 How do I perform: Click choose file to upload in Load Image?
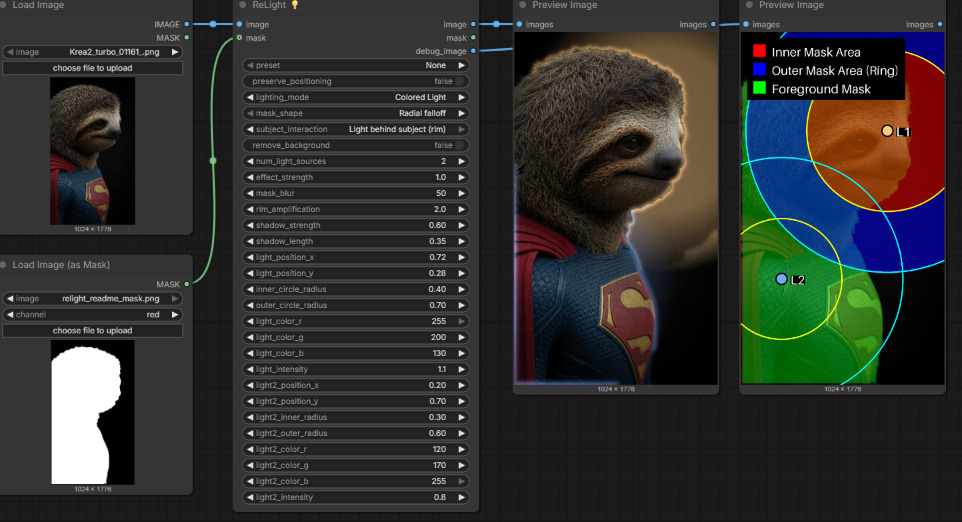(x=92, y=68)
